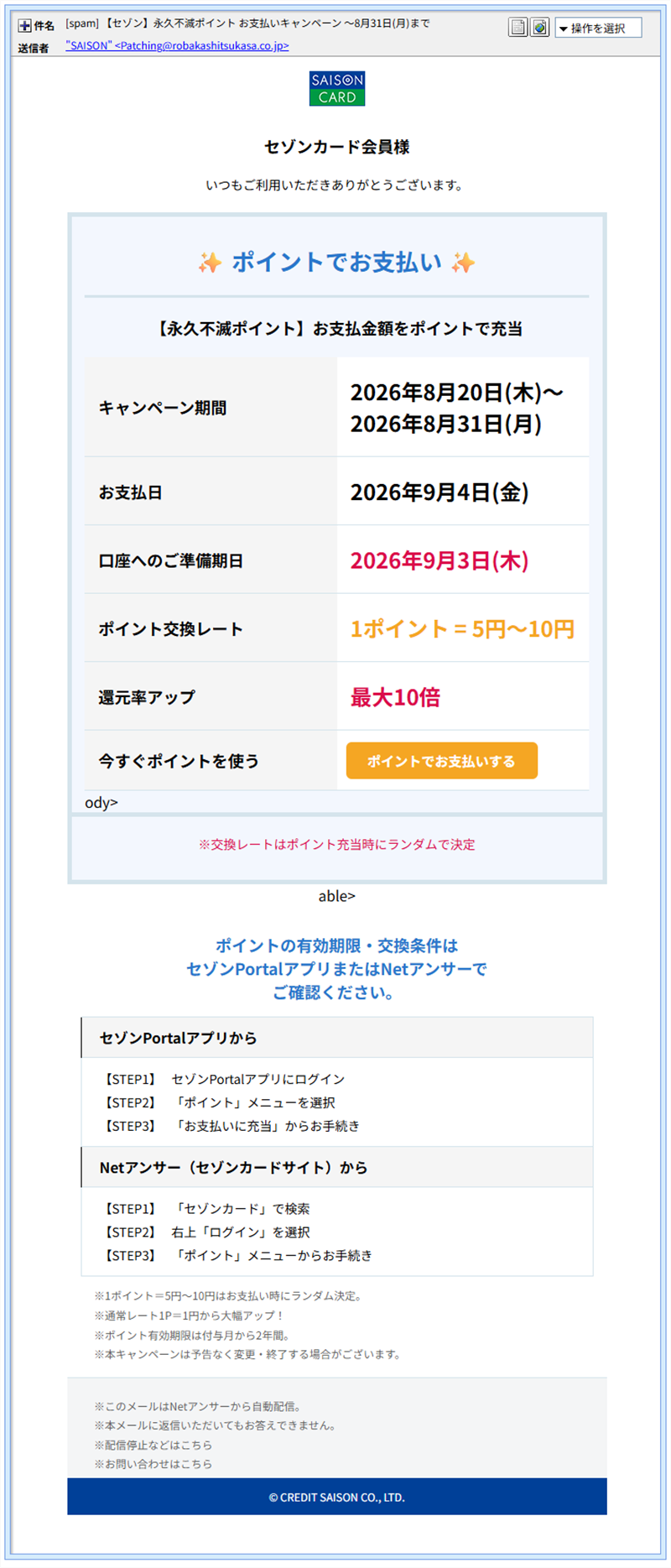The width and height of the screenshot is (671, 1568).
Task: Click the ポイントでお支払い blue heading
Action: point(337,263)
